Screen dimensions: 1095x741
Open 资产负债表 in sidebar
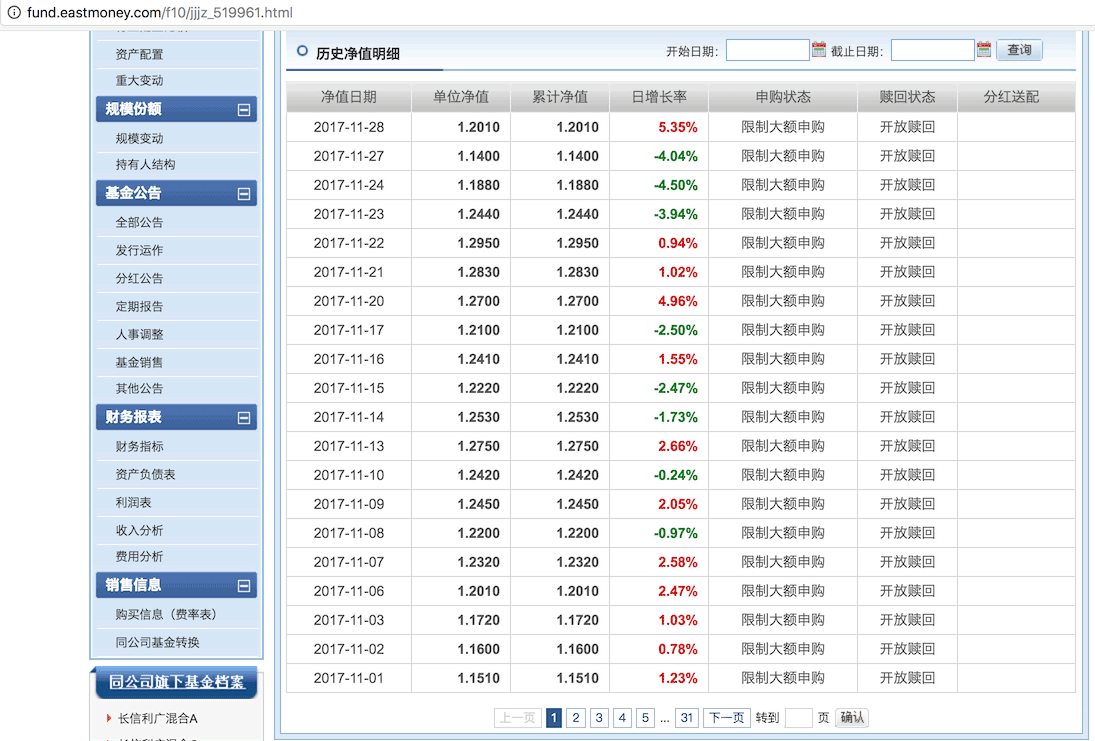145,474
